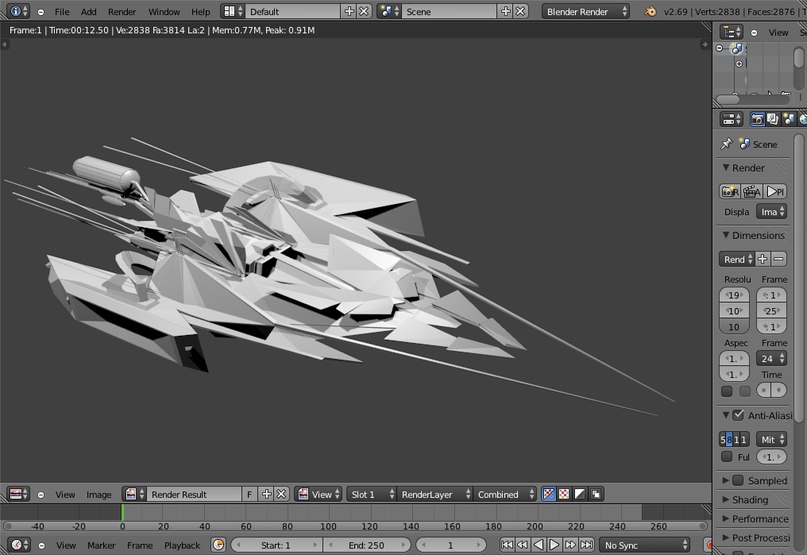Click the render still image icon
Image resolution: width=807 pixels, height=555 pixels.
coord(730,191)
